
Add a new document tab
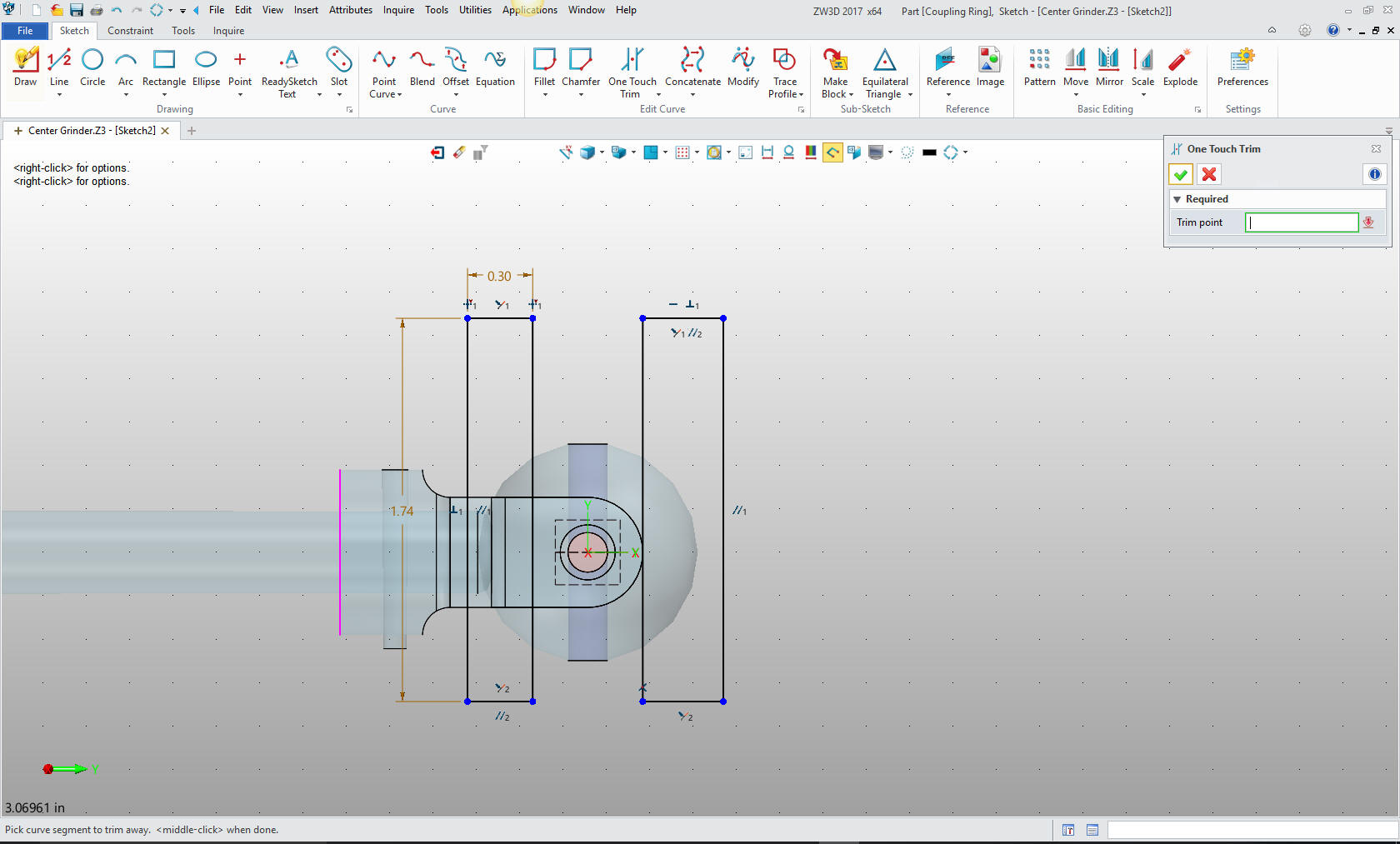[192, 131]
